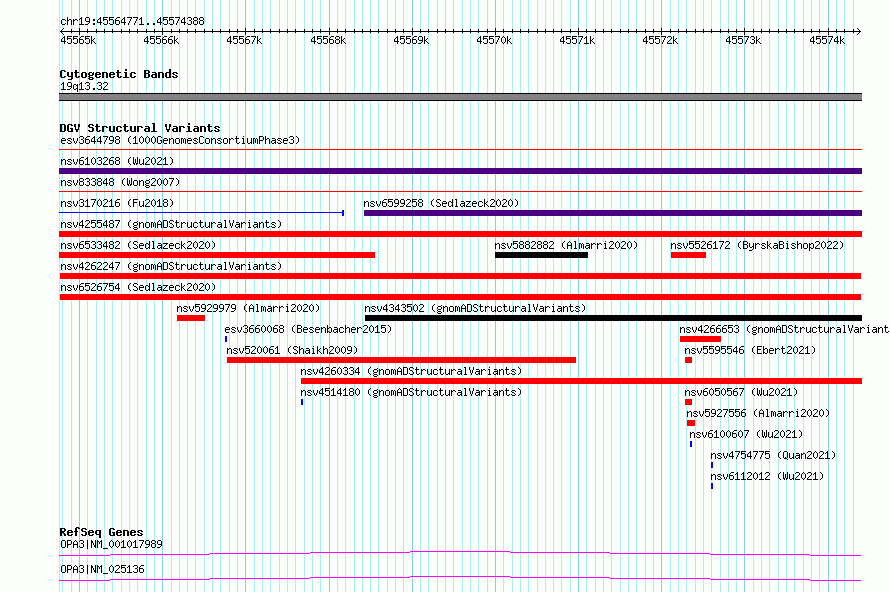This screenshot has height=592, width=890.
Task: Click the 45567k ruler tick label
Action: [x=244, y=40]
